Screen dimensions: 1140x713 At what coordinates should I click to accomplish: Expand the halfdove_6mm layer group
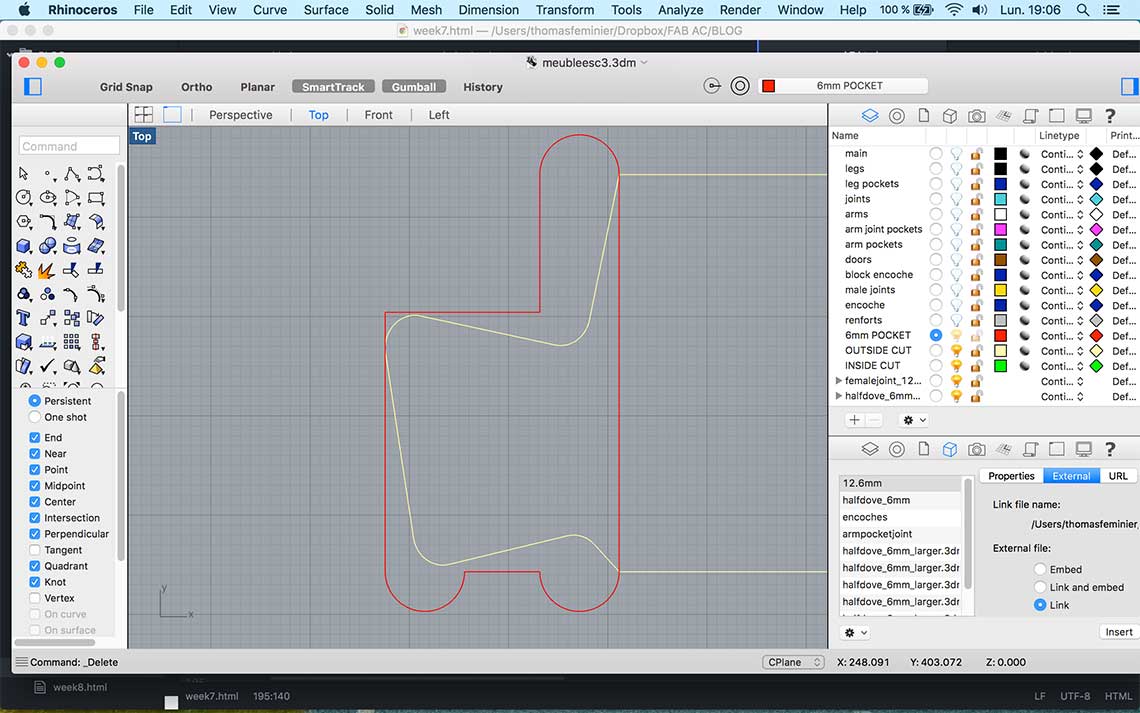[x=838, y=396]
